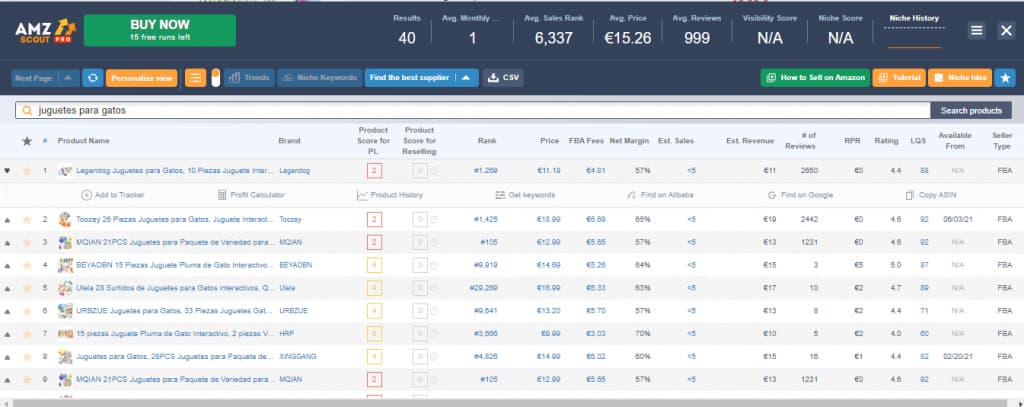Collapse the Legendog row details
1024x407 pixels.
click(7, 171)
